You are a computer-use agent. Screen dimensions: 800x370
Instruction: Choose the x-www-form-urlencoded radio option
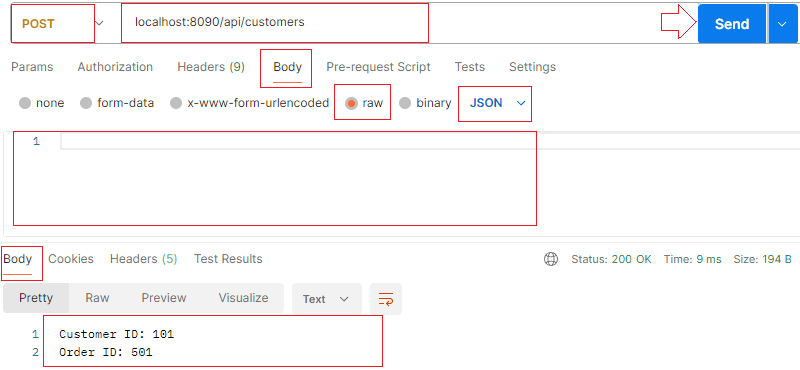pos(176,103)
